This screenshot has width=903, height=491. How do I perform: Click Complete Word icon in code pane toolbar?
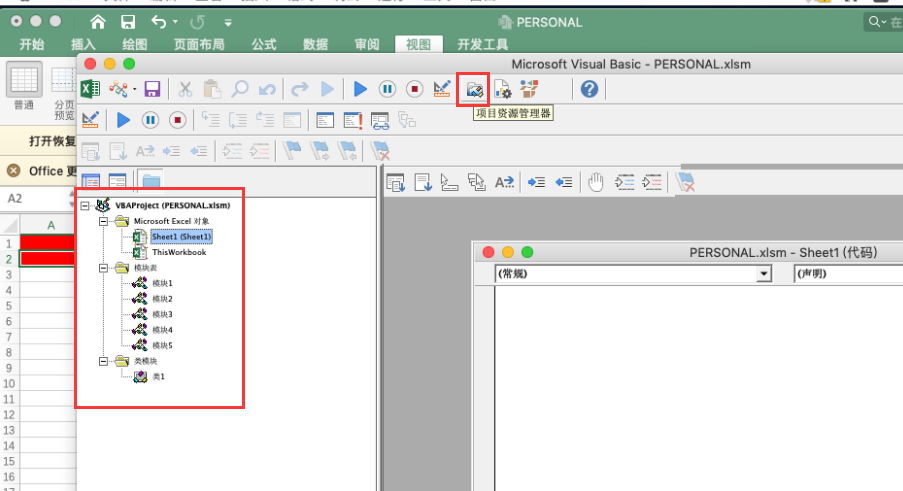click(x=504, y=182)
